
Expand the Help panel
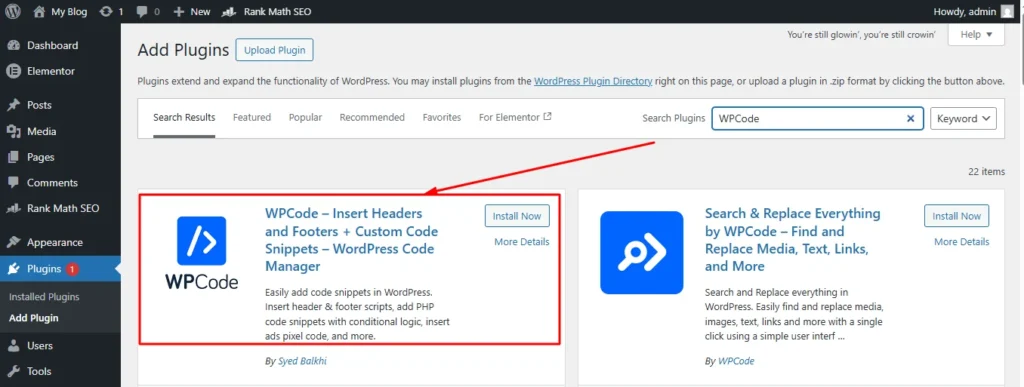976,35
